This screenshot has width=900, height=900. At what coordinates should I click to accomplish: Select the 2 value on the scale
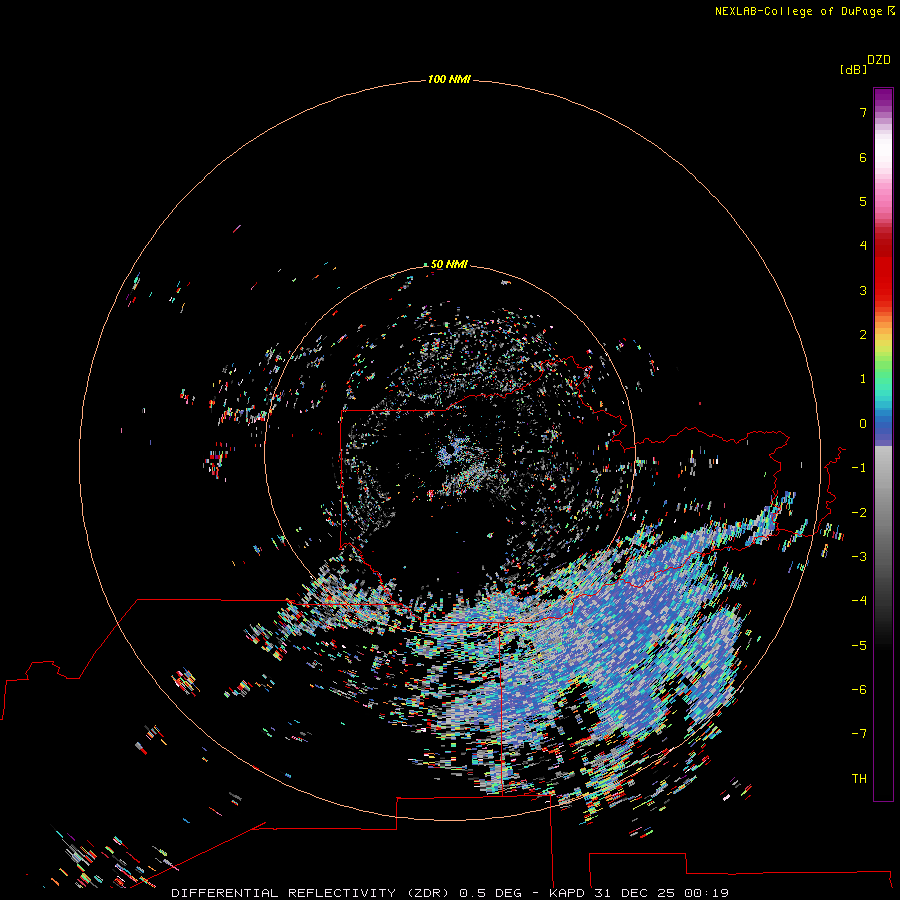[x=863, y=335]
